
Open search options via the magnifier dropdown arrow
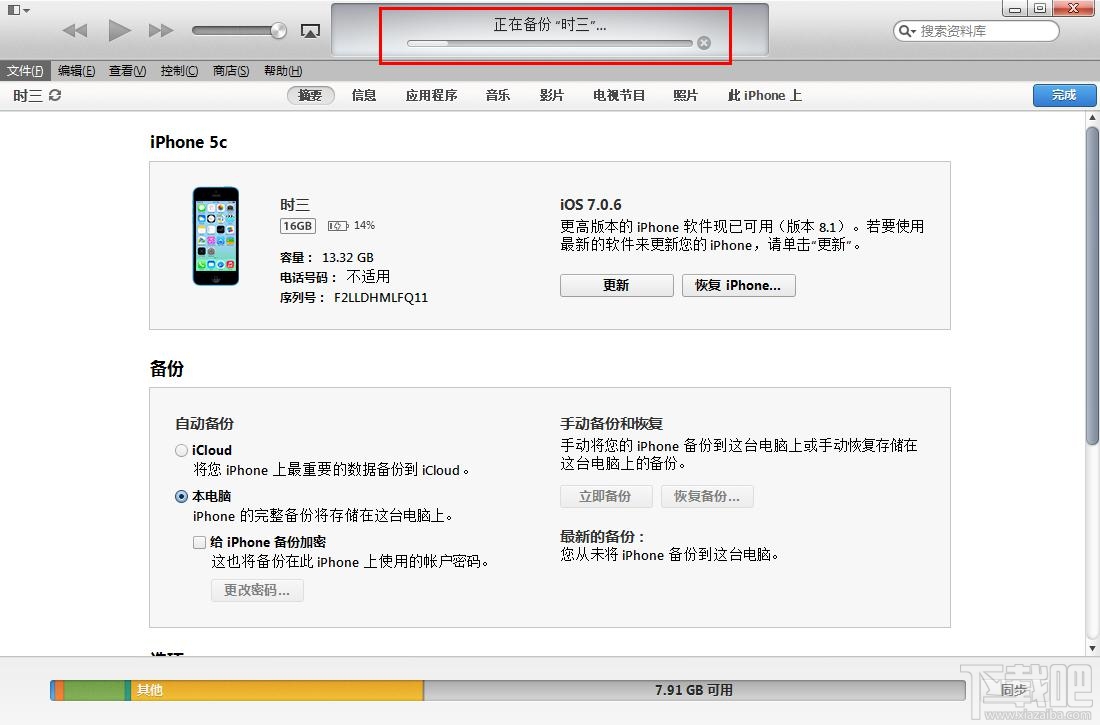tap(912, 31)
